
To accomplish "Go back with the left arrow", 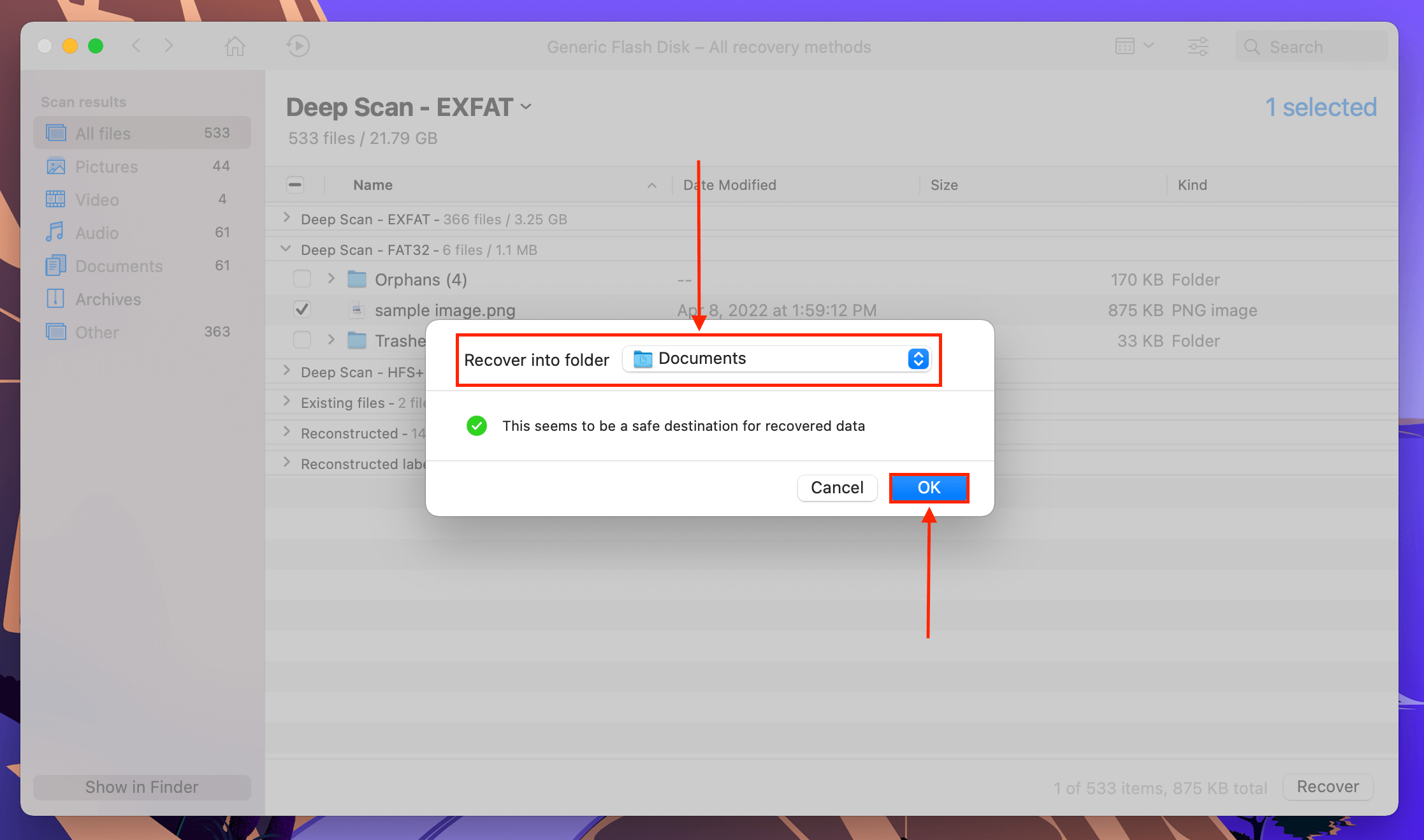I will coord(136,45).
